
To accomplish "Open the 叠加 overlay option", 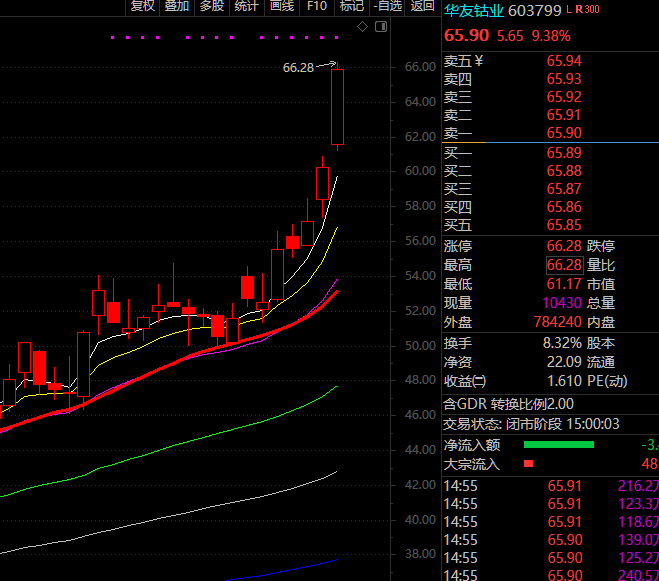I will [177, 6].
